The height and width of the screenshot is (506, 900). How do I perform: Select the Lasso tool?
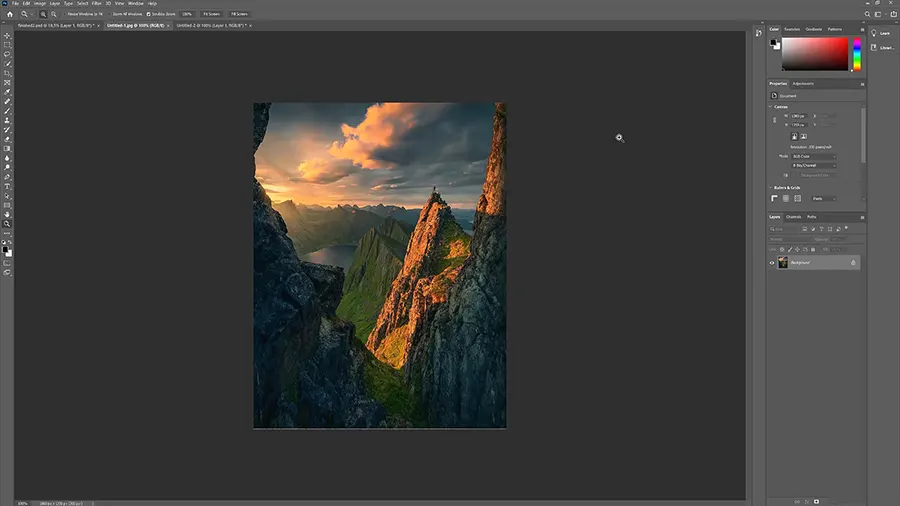coord(7,55)
